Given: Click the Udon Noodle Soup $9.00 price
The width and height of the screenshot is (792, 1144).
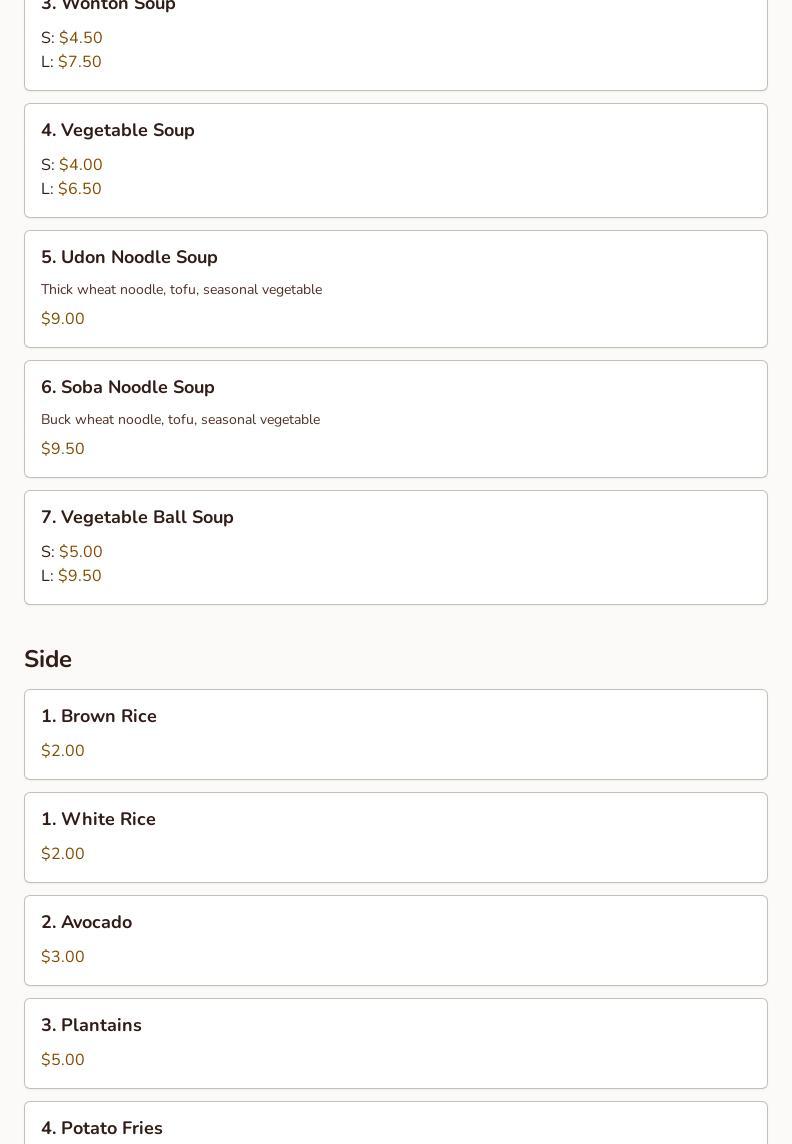Looking at the screenshot, I should pyautogui.click(x=63, y=319).
